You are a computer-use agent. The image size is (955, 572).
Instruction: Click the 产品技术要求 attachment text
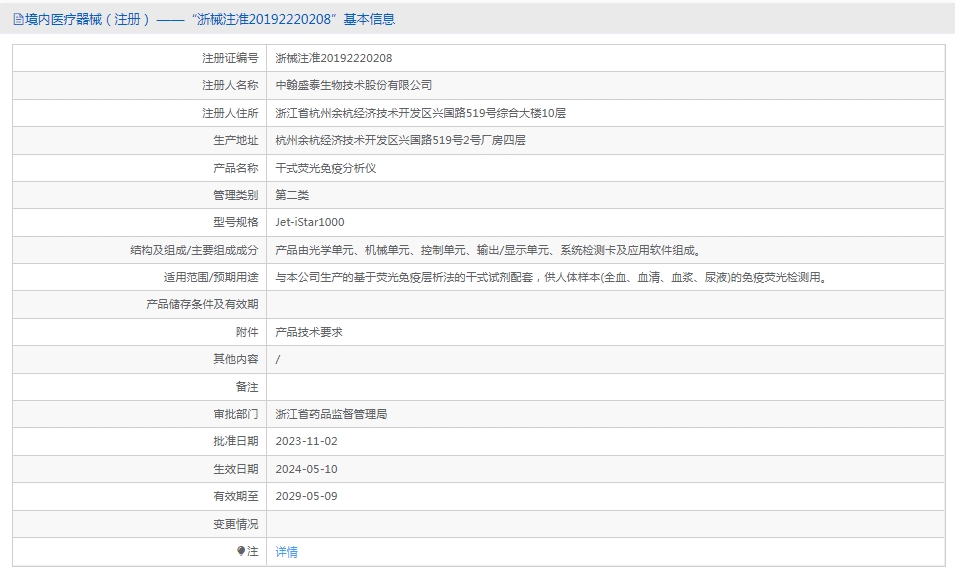pyautogui.click(x=309, y=332)
